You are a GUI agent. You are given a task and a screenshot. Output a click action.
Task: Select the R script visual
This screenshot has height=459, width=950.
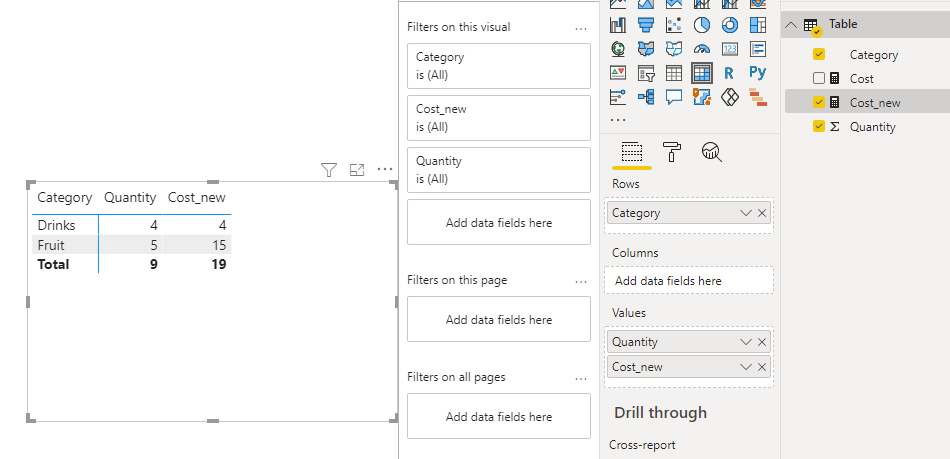[729, 73]
